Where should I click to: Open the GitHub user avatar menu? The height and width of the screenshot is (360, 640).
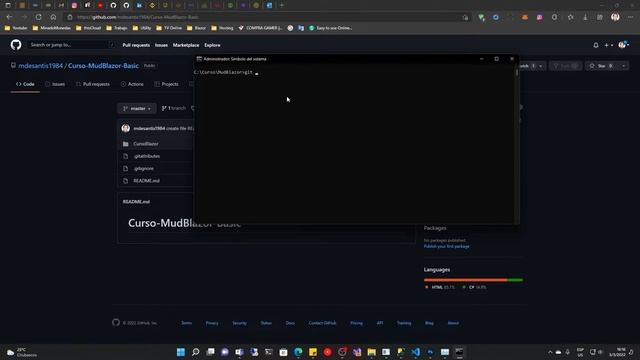(x=623, y=45)
